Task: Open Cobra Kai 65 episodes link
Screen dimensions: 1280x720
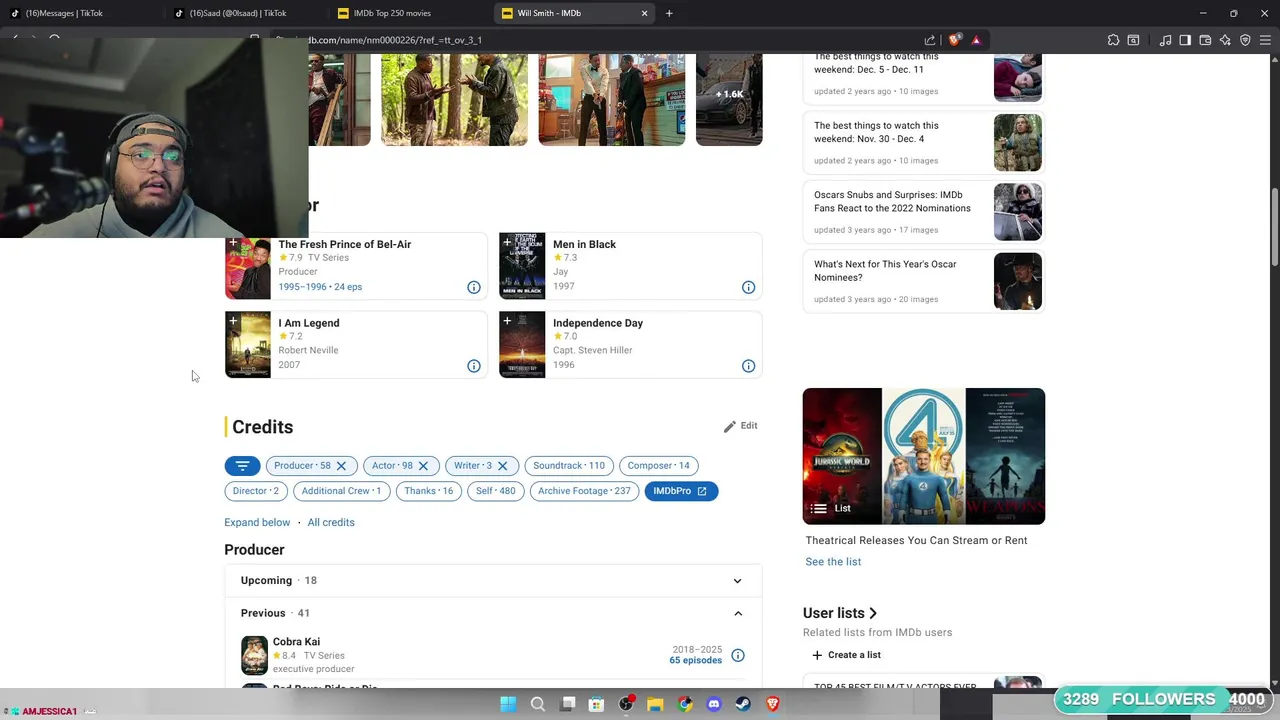Action: pyautogui.click(x=695, y=661)
